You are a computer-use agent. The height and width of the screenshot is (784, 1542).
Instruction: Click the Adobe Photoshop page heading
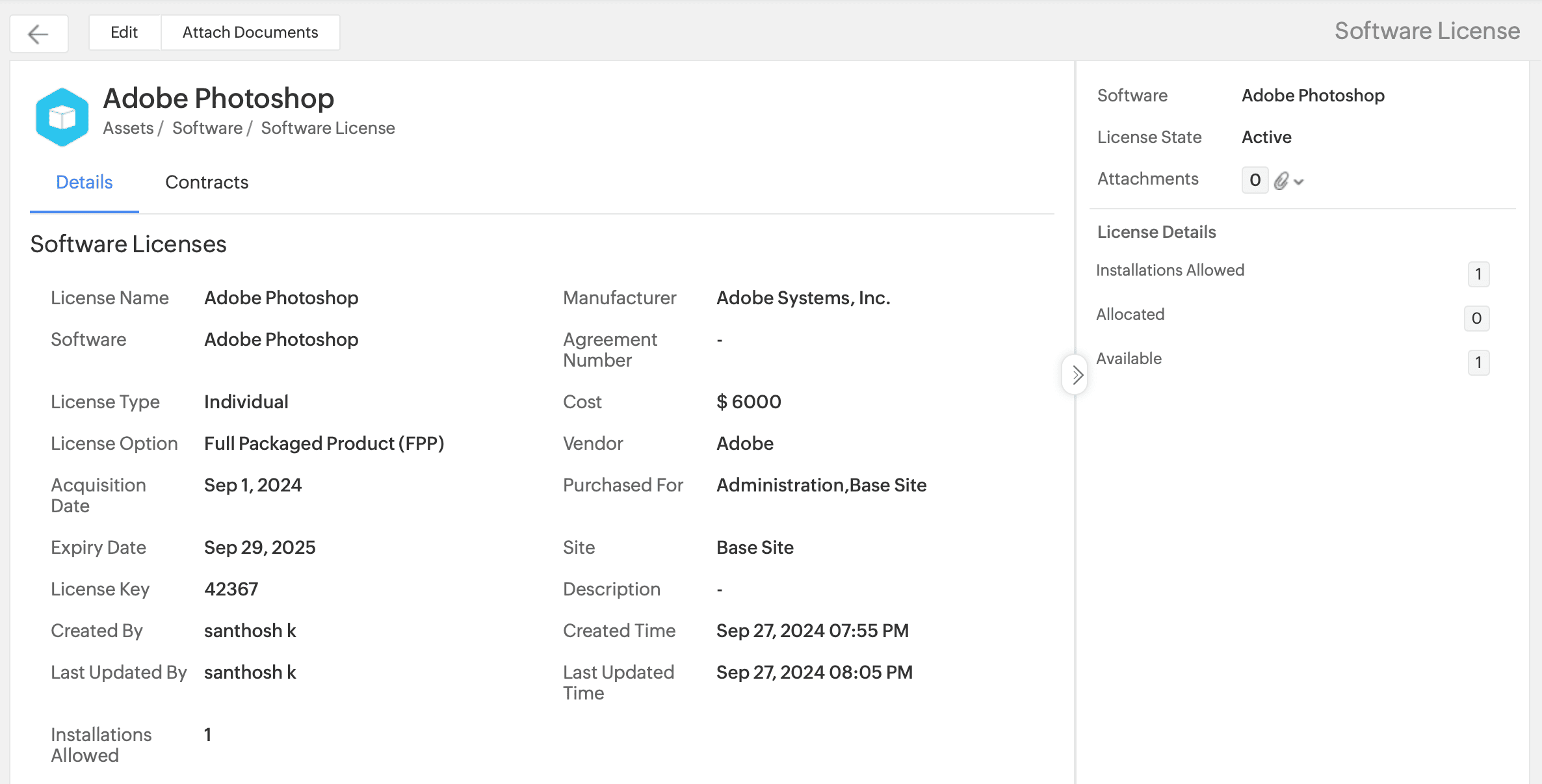(218, 99)
